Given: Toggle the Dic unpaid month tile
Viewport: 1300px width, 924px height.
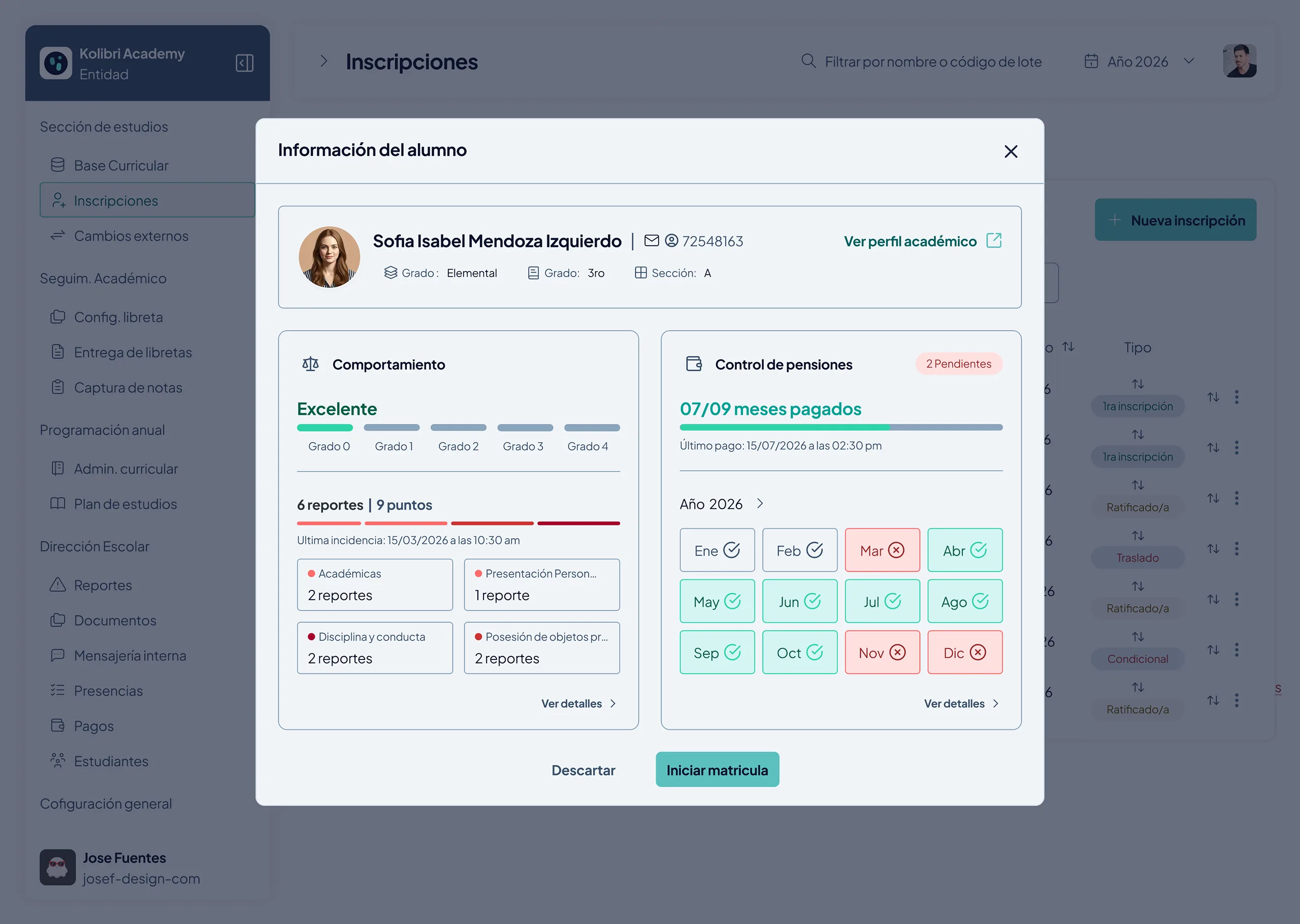Looking at the screenshot, I should (965, 652).
